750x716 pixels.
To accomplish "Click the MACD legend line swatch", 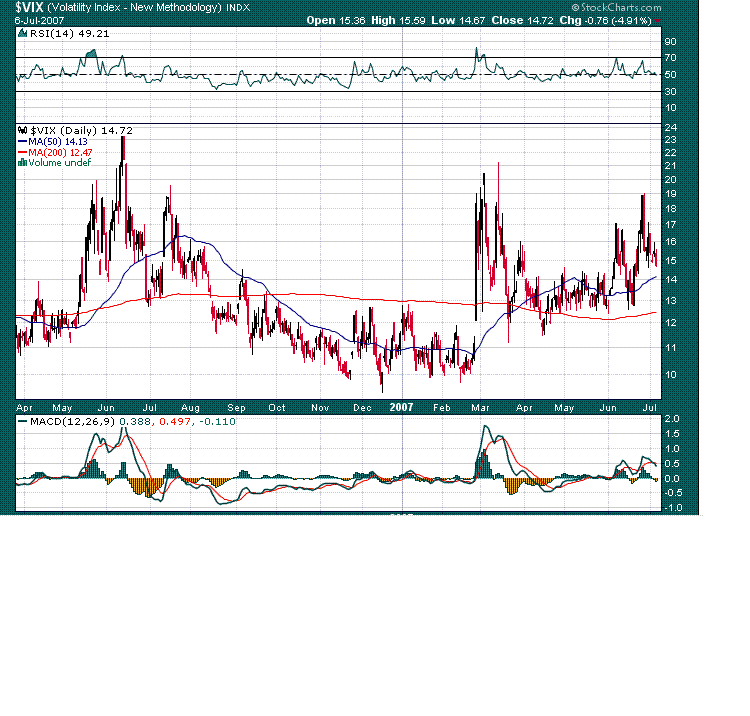I will (22, 421).
